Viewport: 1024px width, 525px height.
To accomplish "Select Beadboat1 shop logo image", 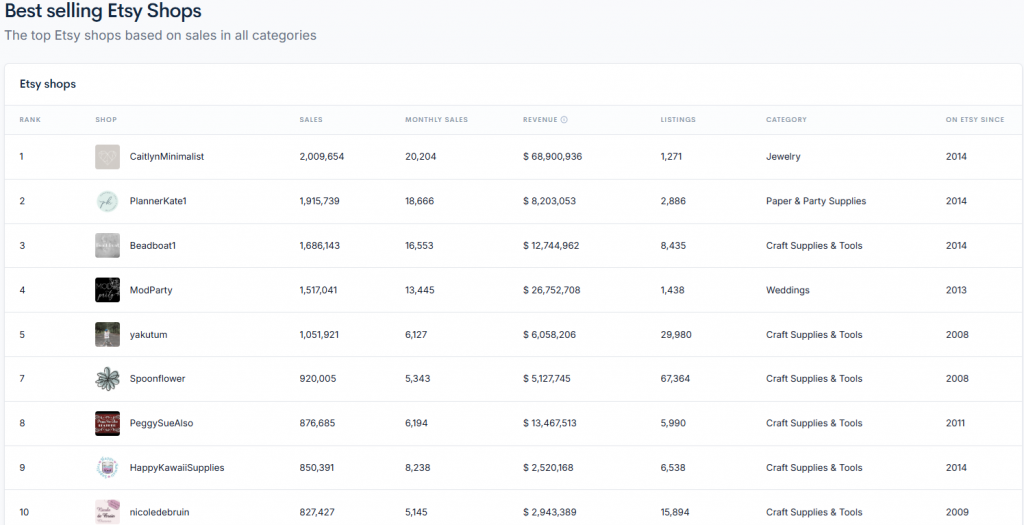I will (x=107, y=246).
